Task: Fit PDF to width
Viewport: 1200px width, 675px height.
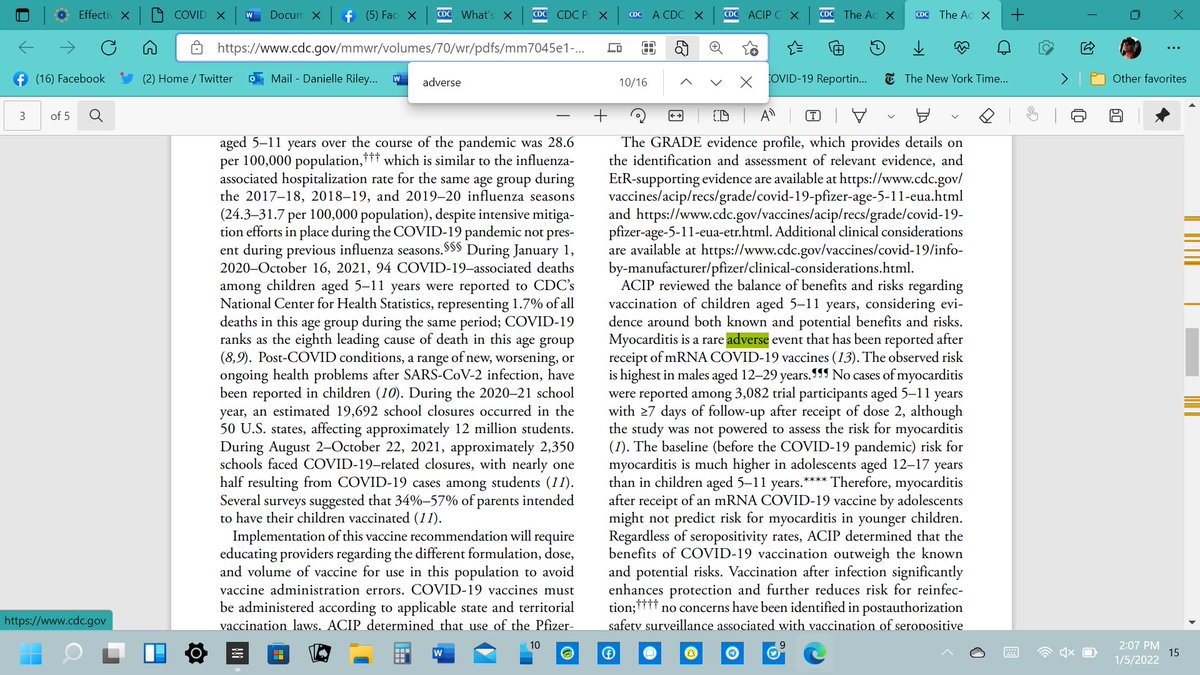Action: 675,116
